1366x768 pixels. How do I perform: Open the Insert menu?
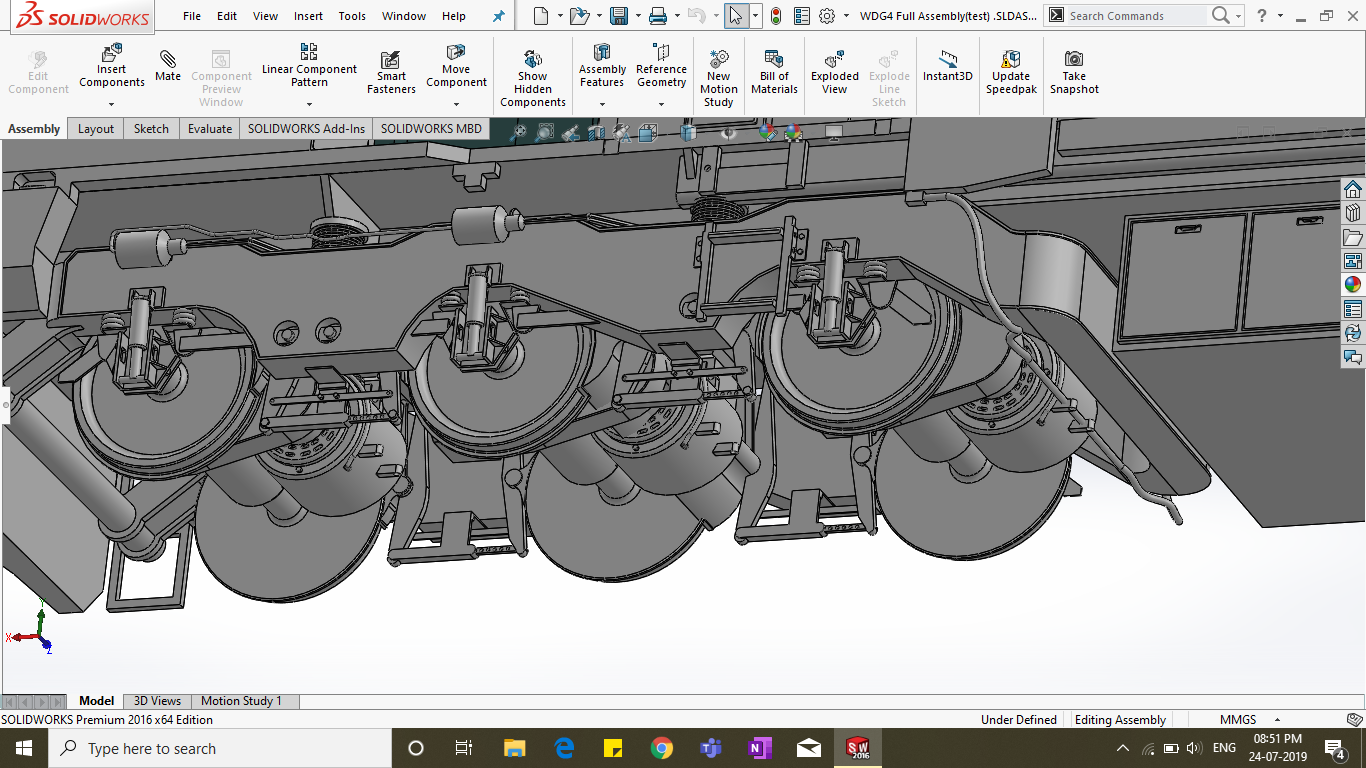308,16
